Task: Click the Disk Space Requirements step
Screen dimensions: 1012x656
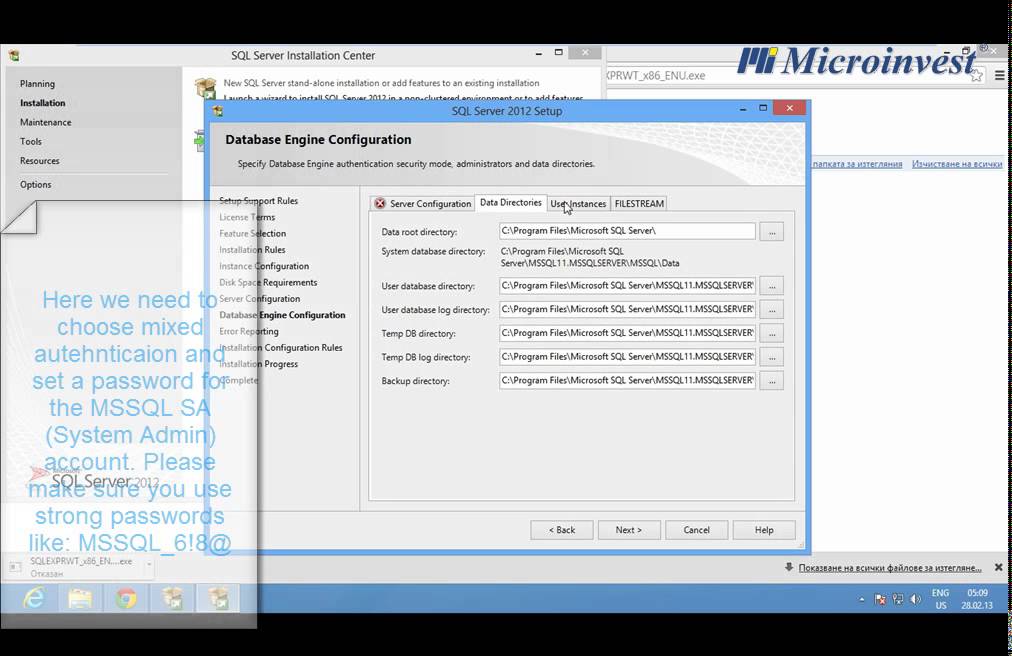Action: click(268, 283)
